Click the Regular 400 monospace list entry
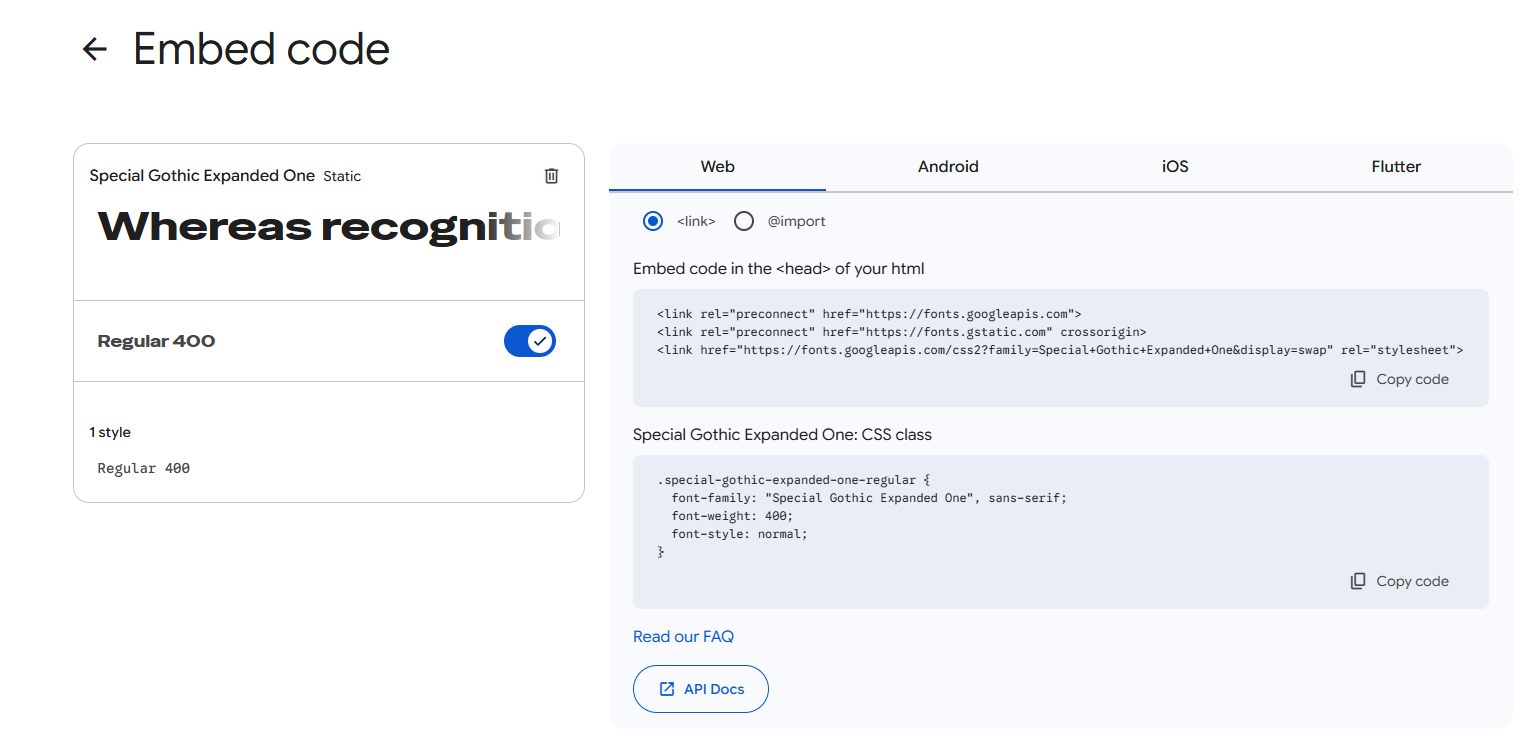The height and width of the screenshot is (738, 1531). click(x=144, y=468)
